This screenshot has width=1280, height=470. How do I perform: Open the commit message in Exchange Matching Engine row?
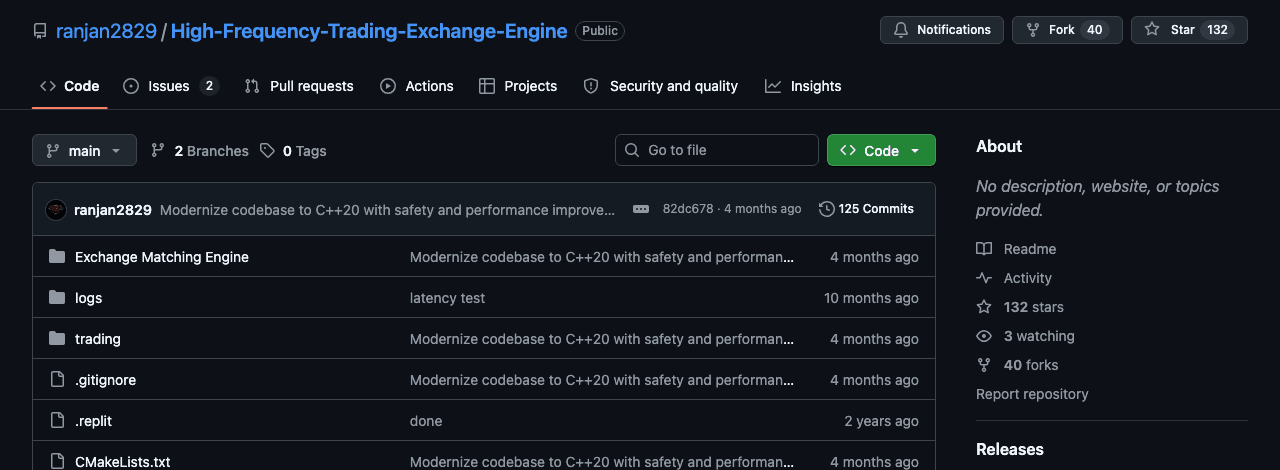[602, 257]
